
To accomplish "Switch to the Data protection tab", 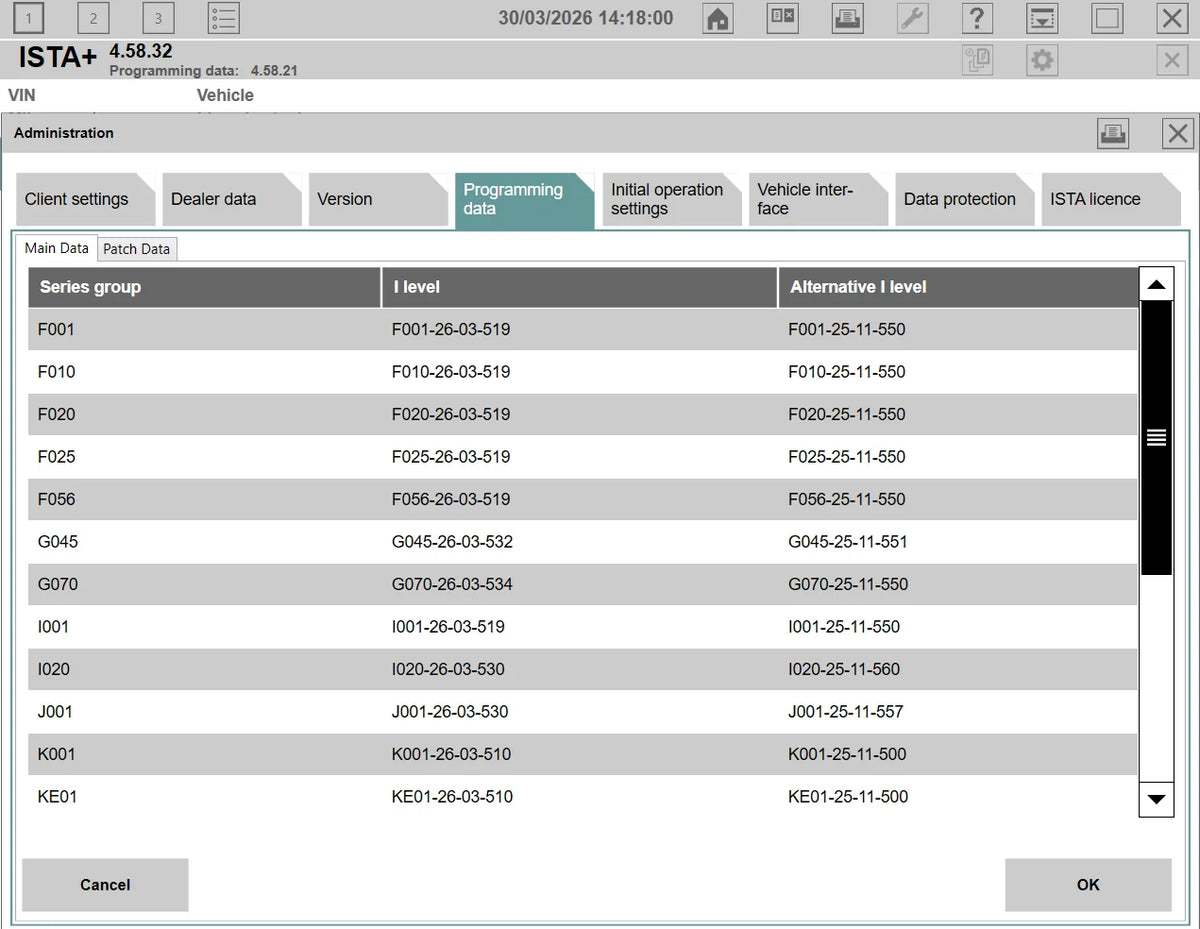I will click(x=964, y=199).
